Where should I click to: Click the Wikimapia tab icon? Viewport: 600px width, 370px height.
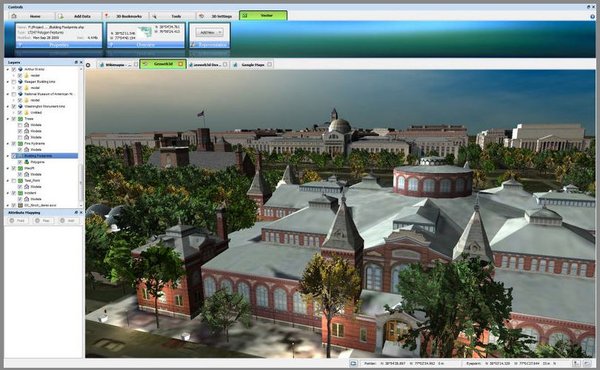point(101,65)
